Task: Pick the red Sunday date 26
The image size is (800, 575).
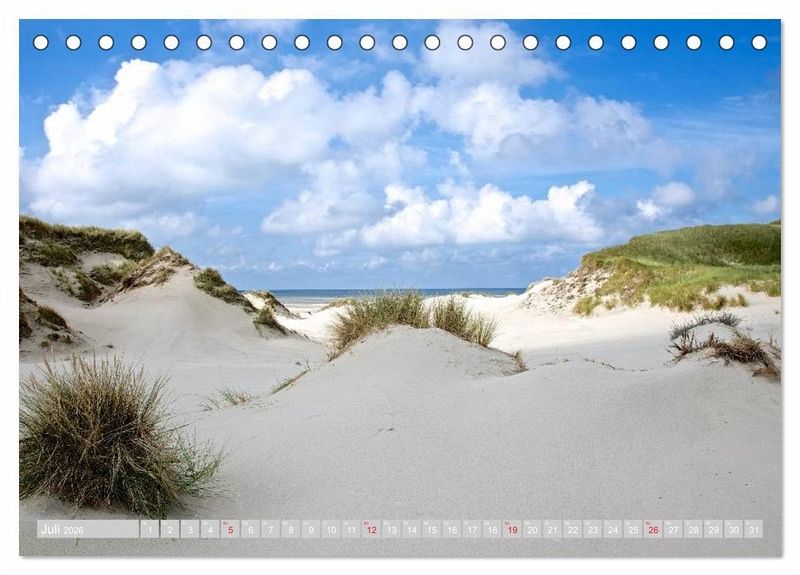Action: tap(654, 529)
